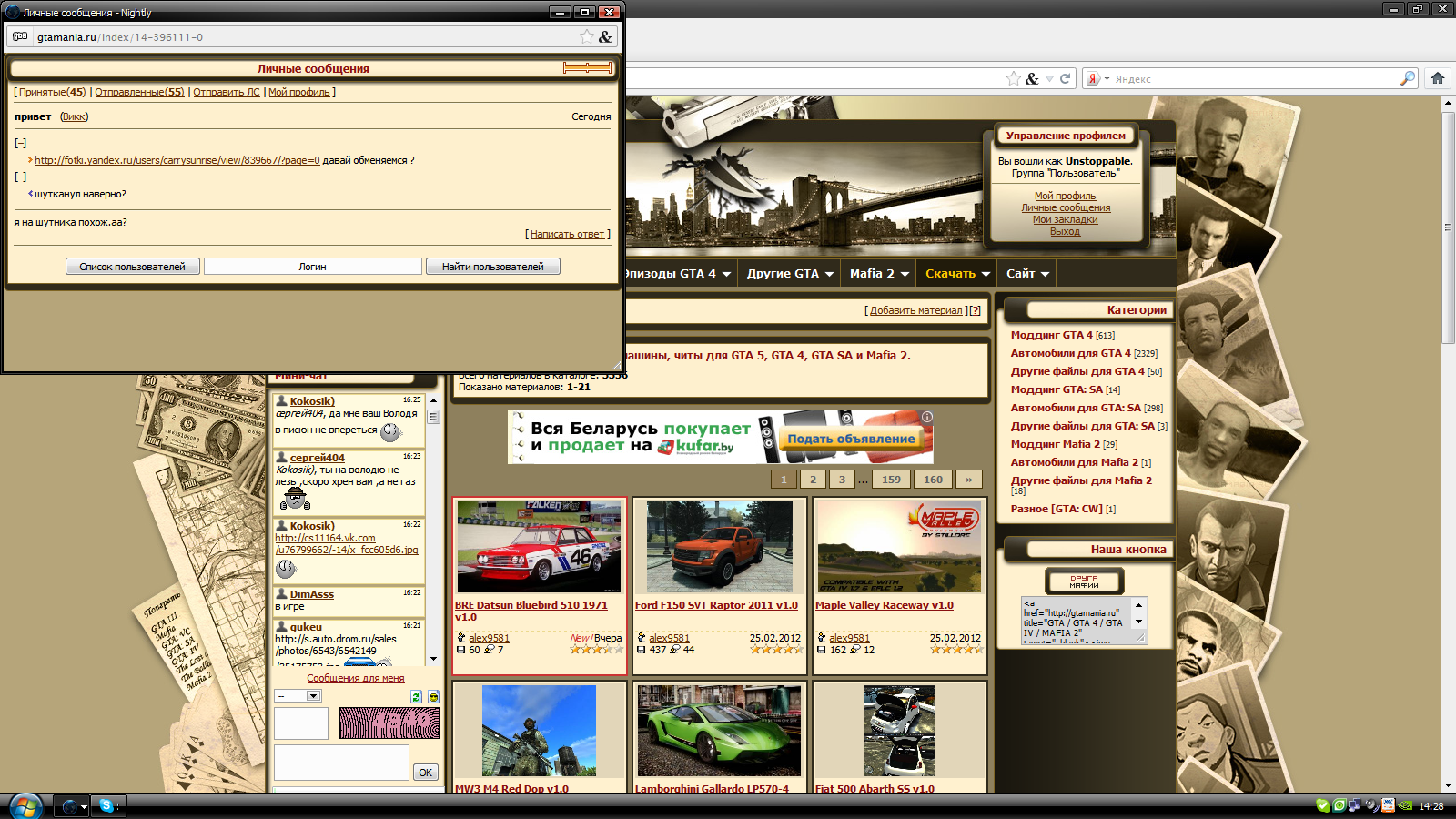Open Личные сообщения in the profile panel
Screen dimensions: 1456x819
[x=1066, y=207]
